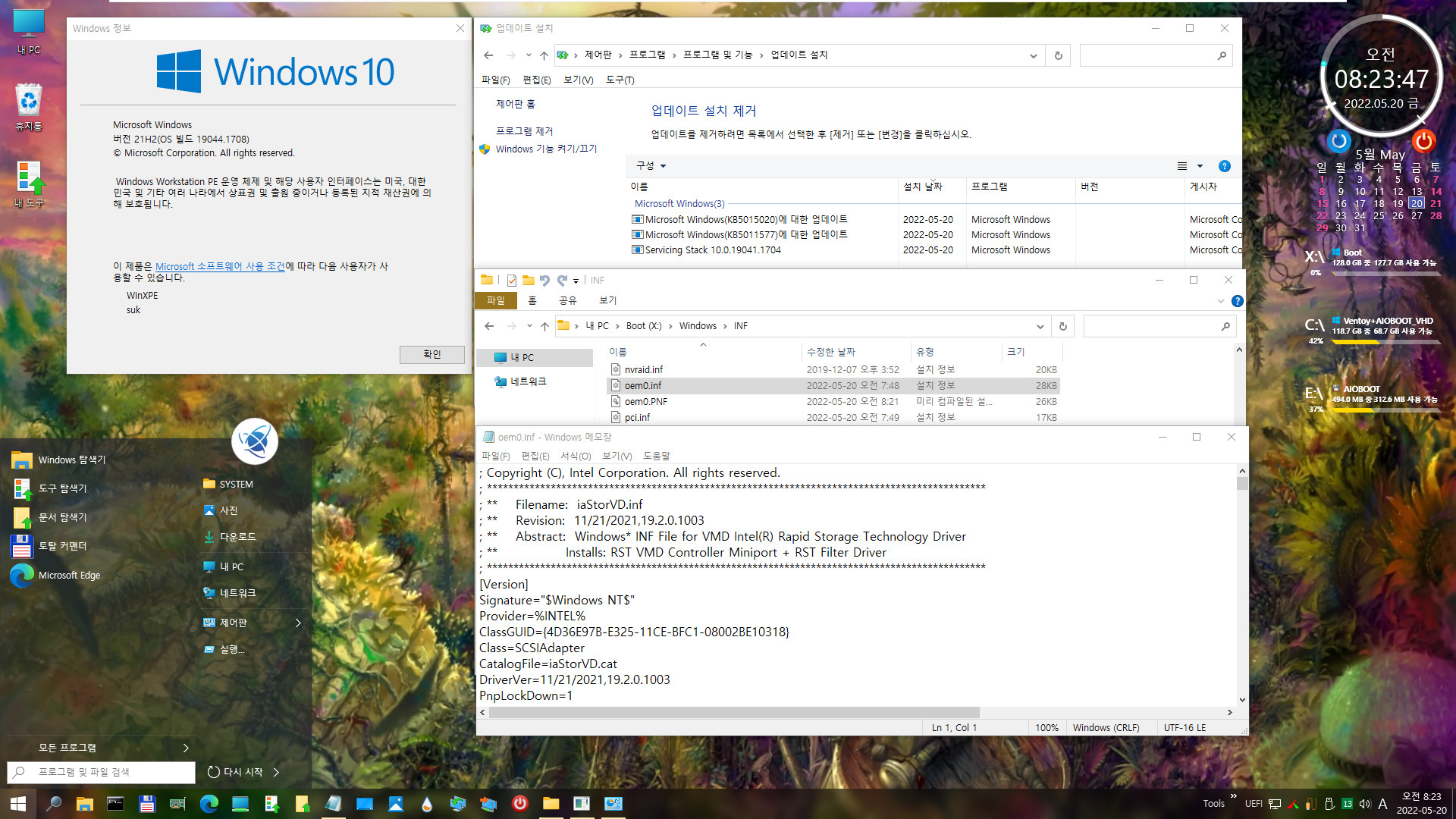1456x819 pixels.
Task: Refresh the 업데이트 설치 address bar
Action: pos(1059,55)
